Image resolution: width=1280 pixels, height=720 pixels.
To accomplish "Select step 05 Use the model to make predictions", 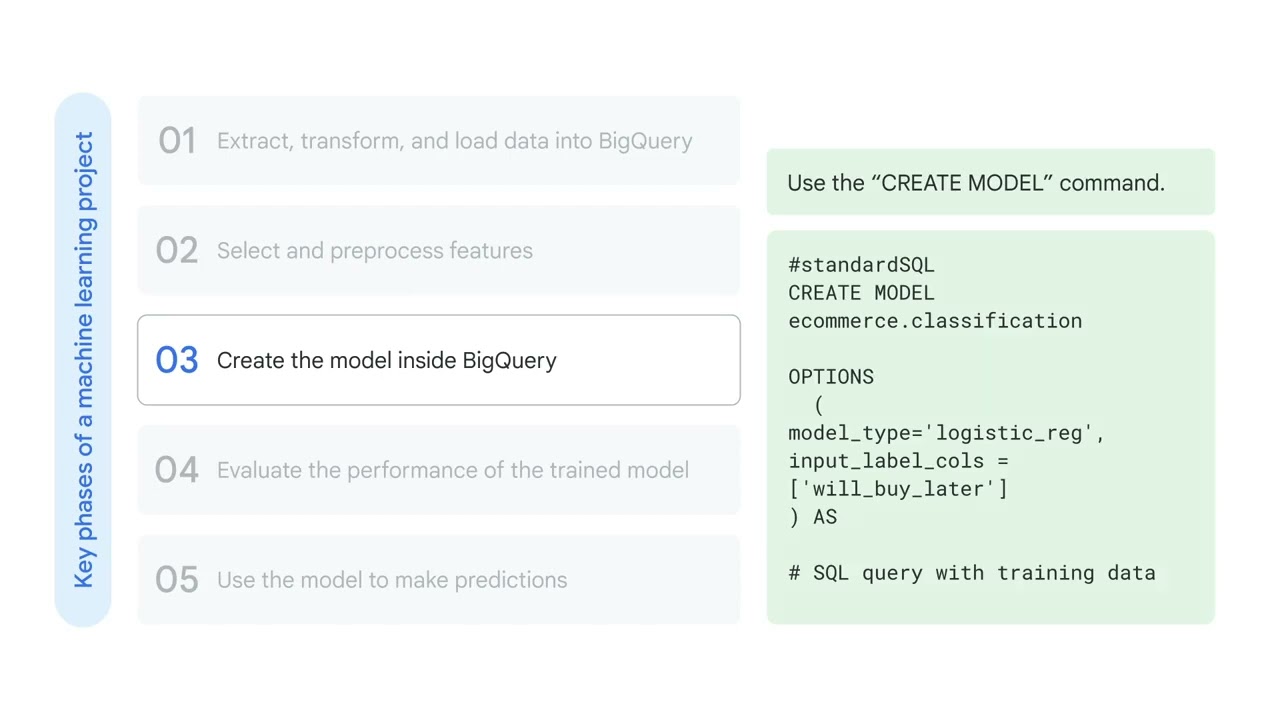I will coord(438,580).
